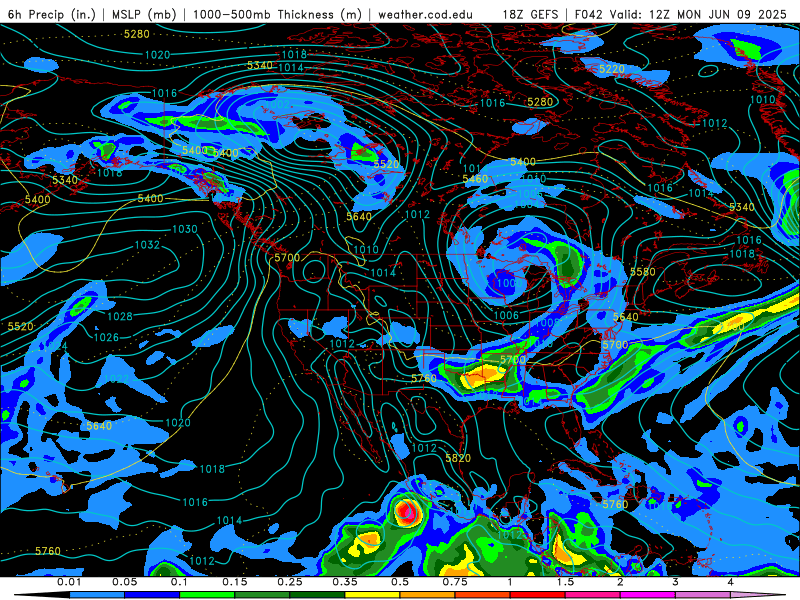Click the '4' legend value label
Screen dimensions: 800x600
pyautogui.click(x=731, y=582)
